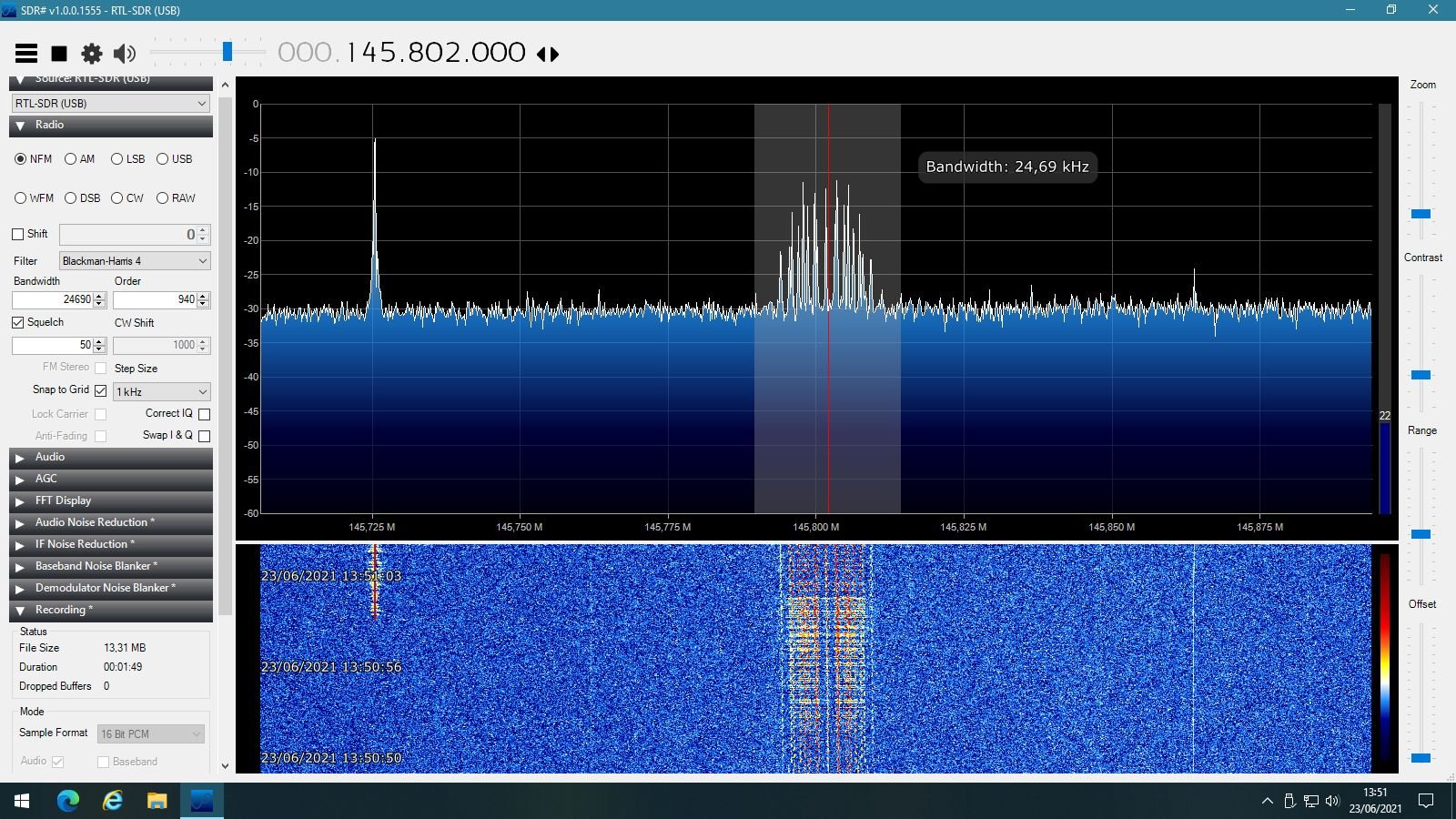Click the Zoom slider handle
The width and height of the screenshot is (1456, 819).
coord(1421,214)
